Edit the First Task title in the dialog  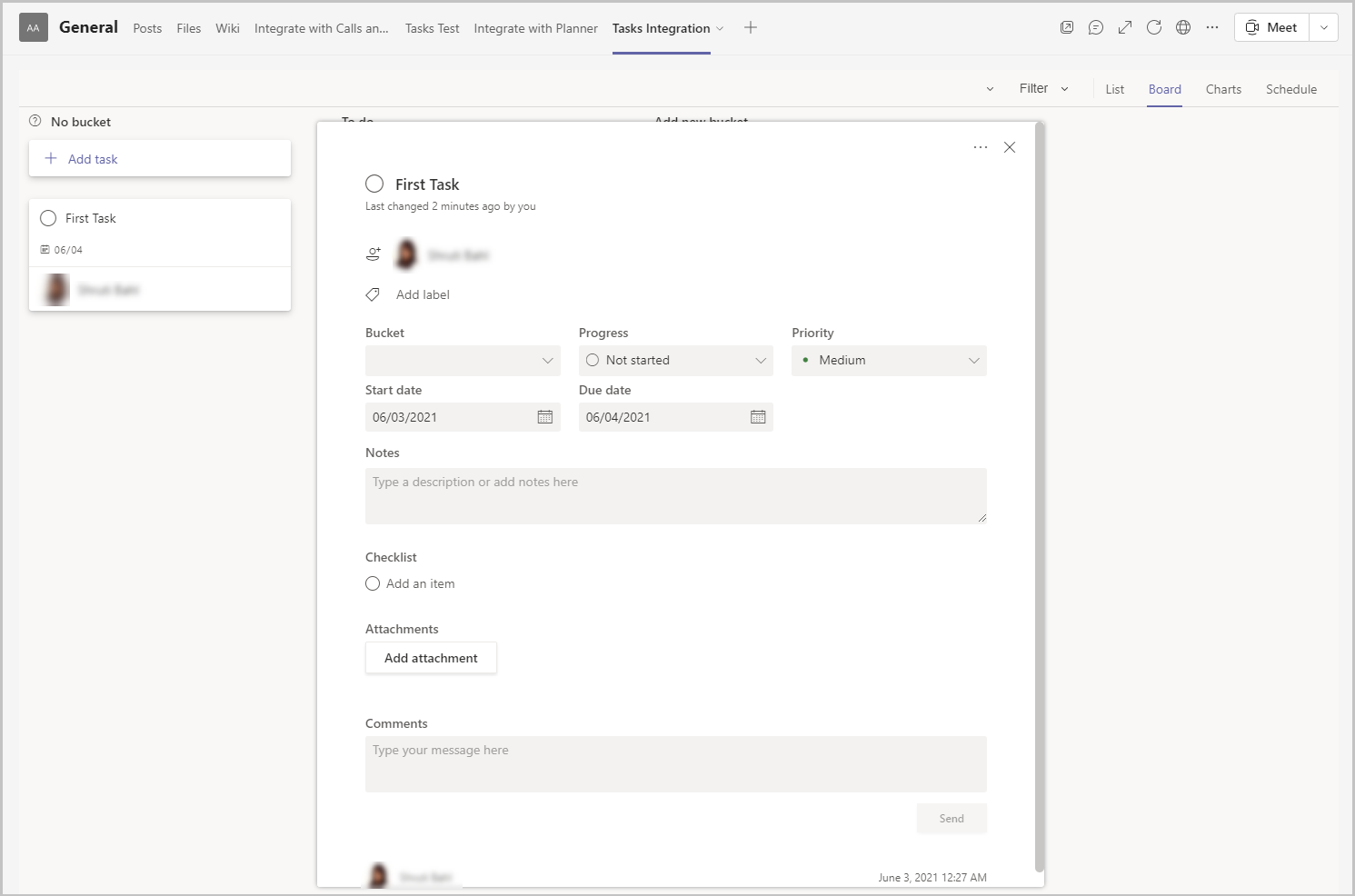(x=427, y=184)
